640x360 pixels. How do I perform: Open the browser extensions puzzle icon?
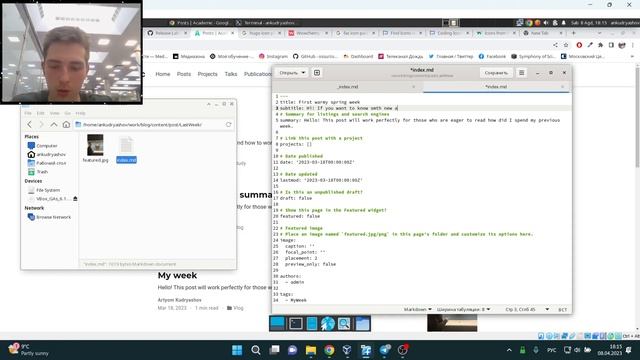pyautogui.click(x=600, y=45)
